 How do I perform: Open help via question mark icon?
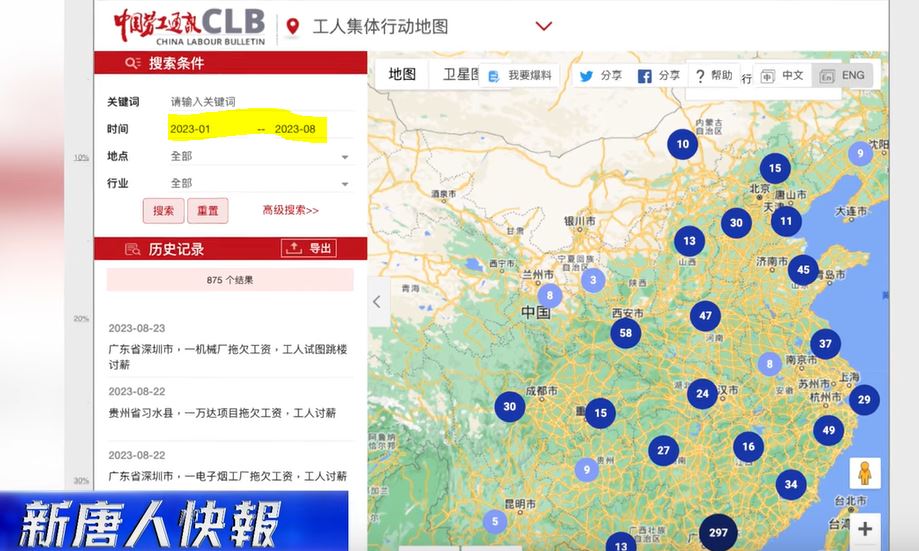pos(700,76)
